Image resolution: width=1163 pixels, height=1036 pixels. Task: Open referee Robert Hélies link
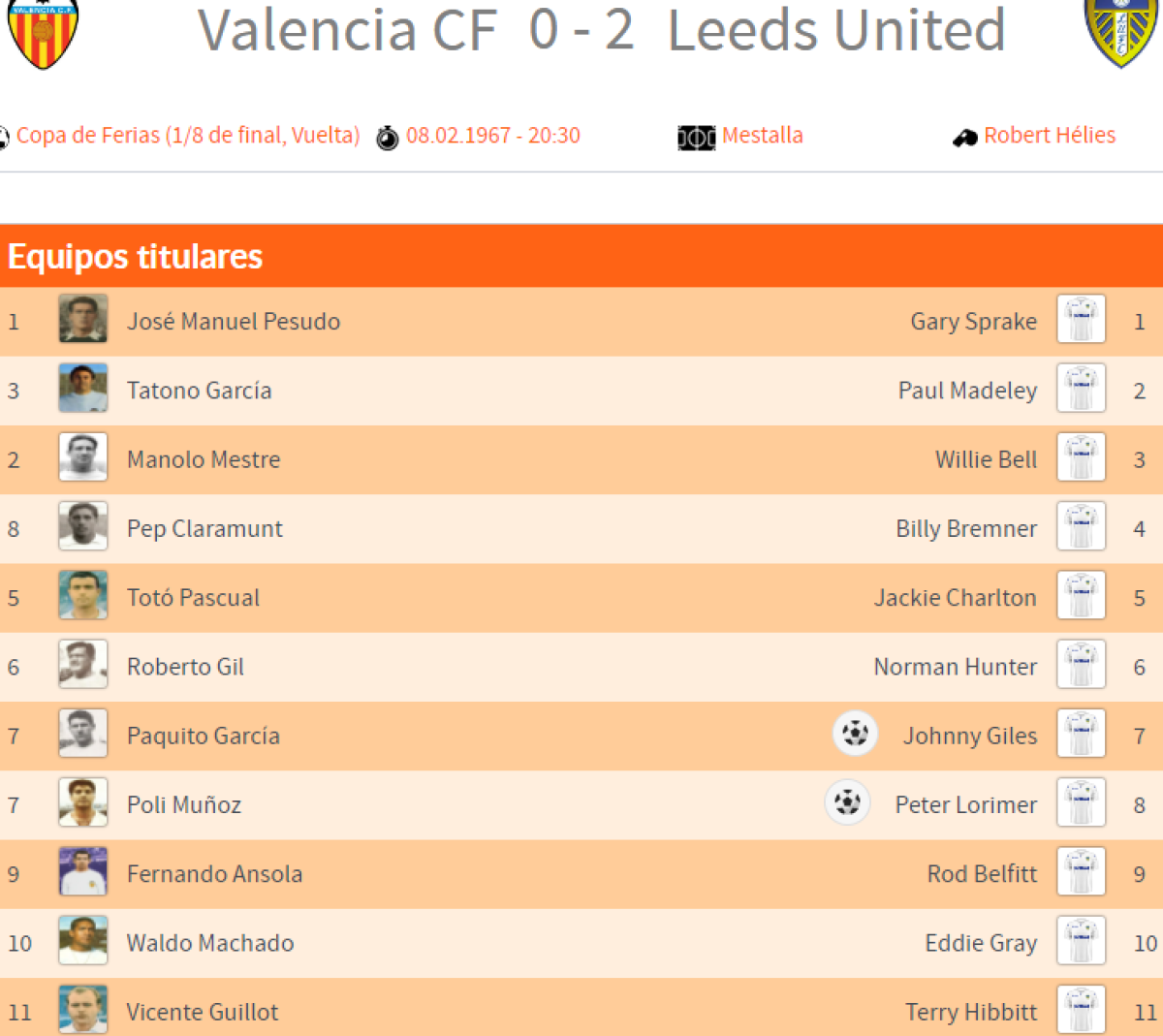pyautogui.click(x=1050, y=136)
